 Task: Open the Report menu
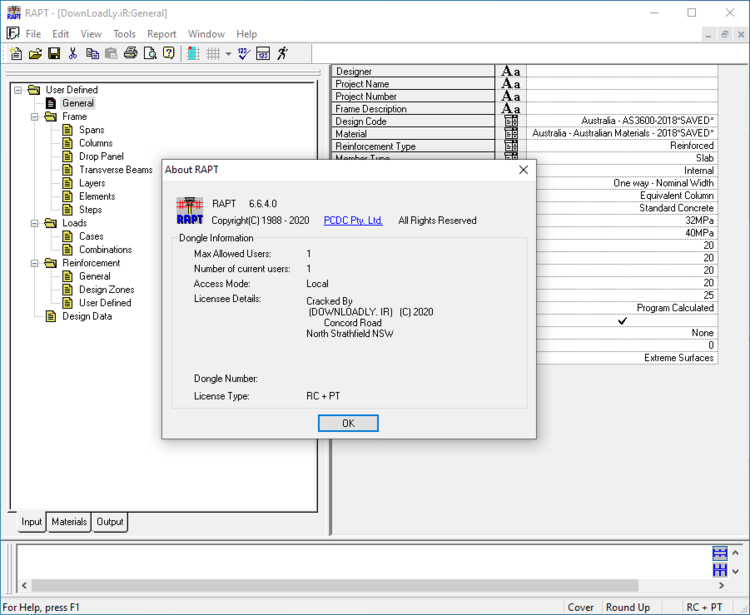point(162,34)
